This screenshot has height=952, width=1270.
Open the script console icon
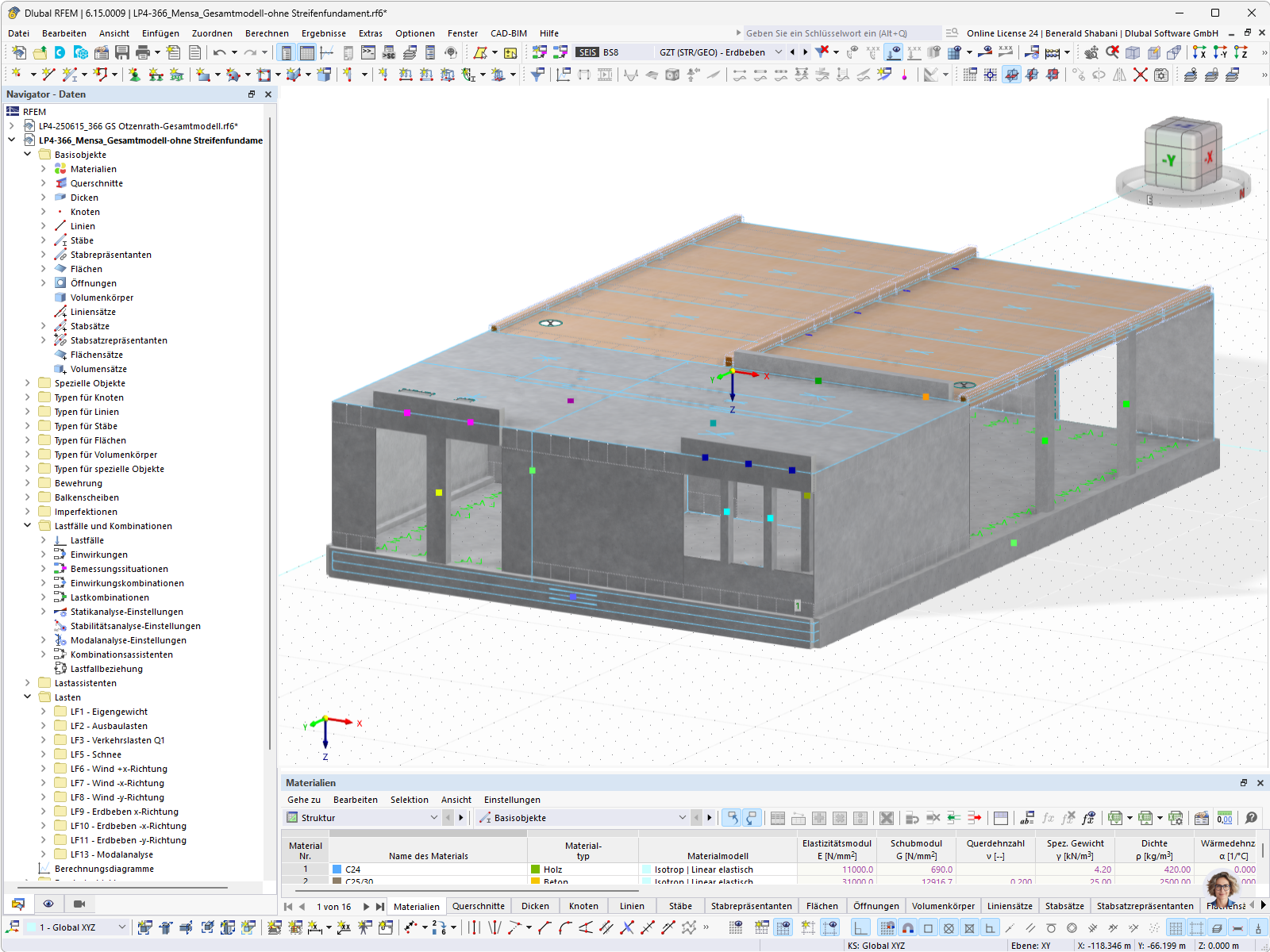pos(368,52)
